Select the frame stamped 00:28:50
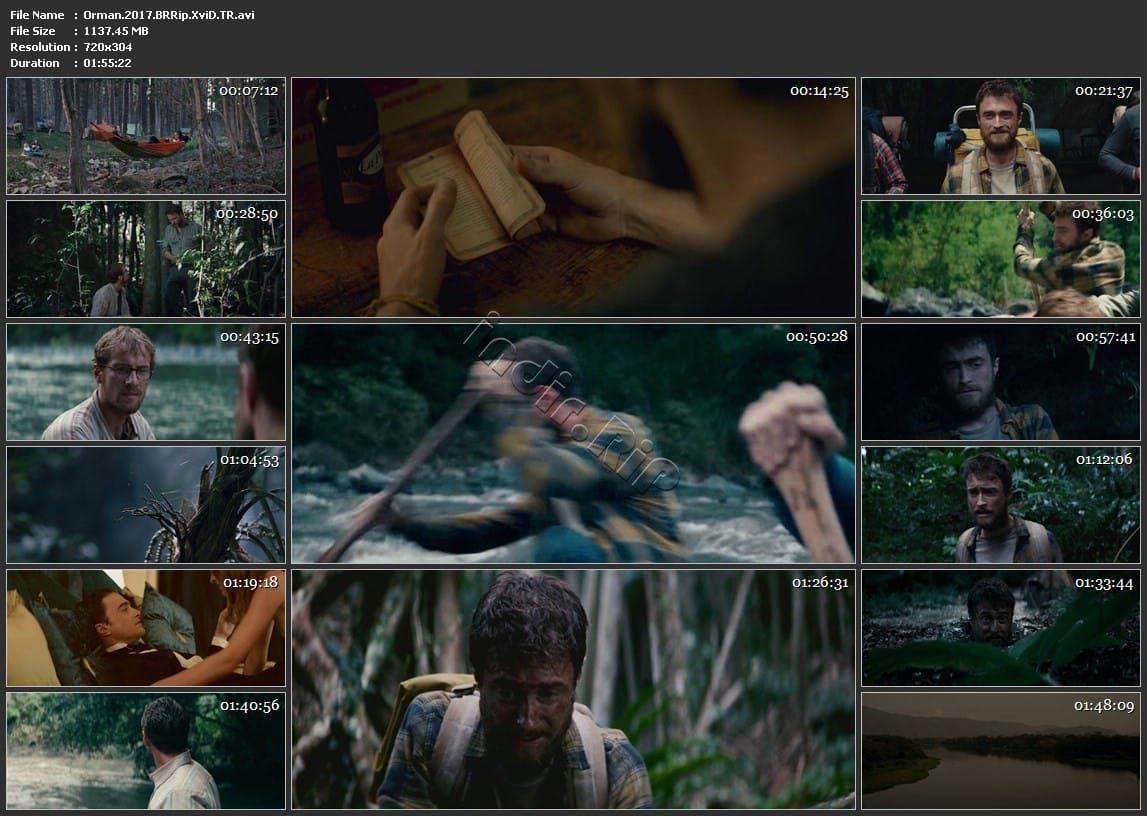 click(x=146, y=259)
